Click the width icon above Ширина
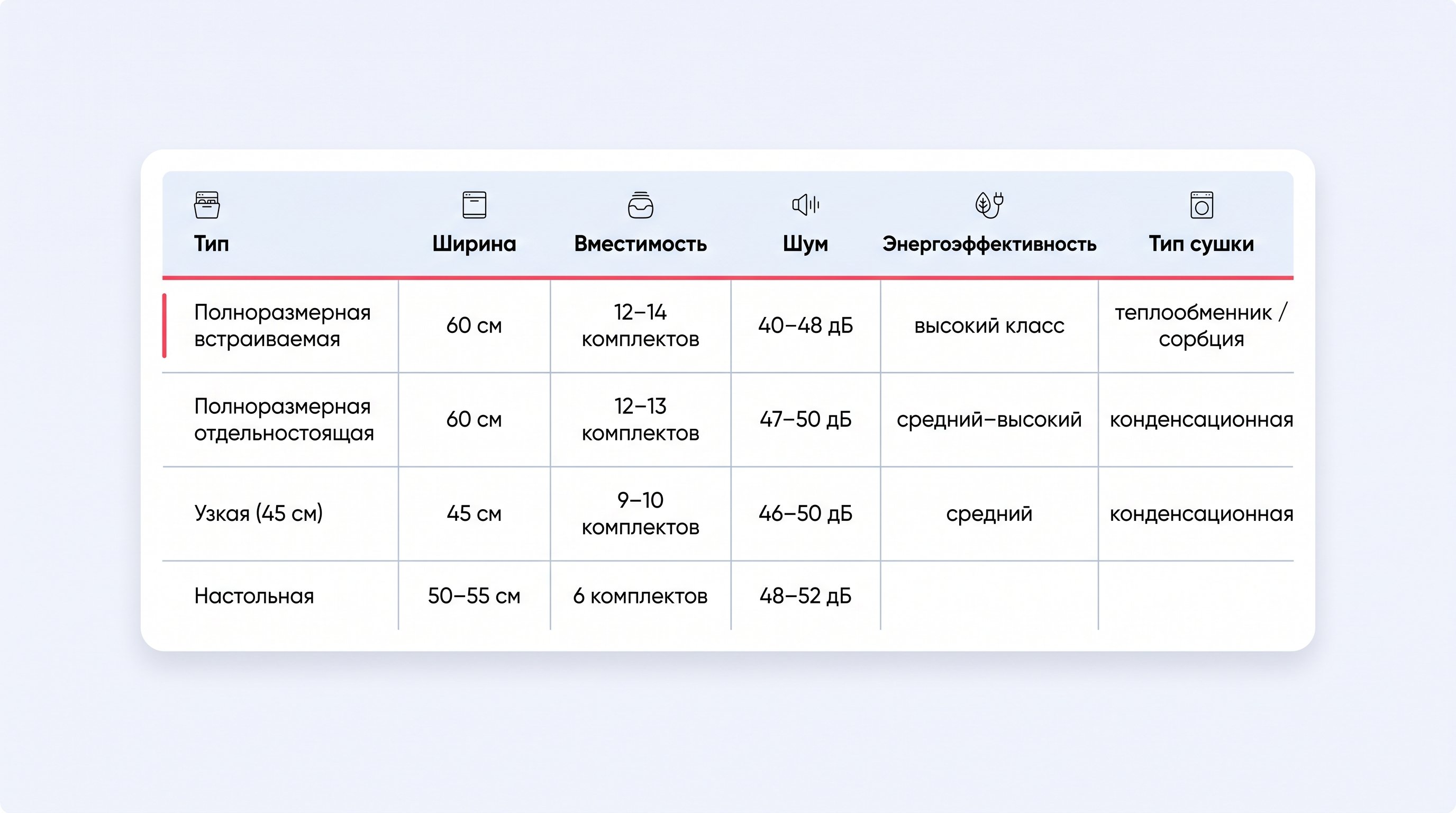Screen dimensions: 1456x813 click(x=474, y=205)
